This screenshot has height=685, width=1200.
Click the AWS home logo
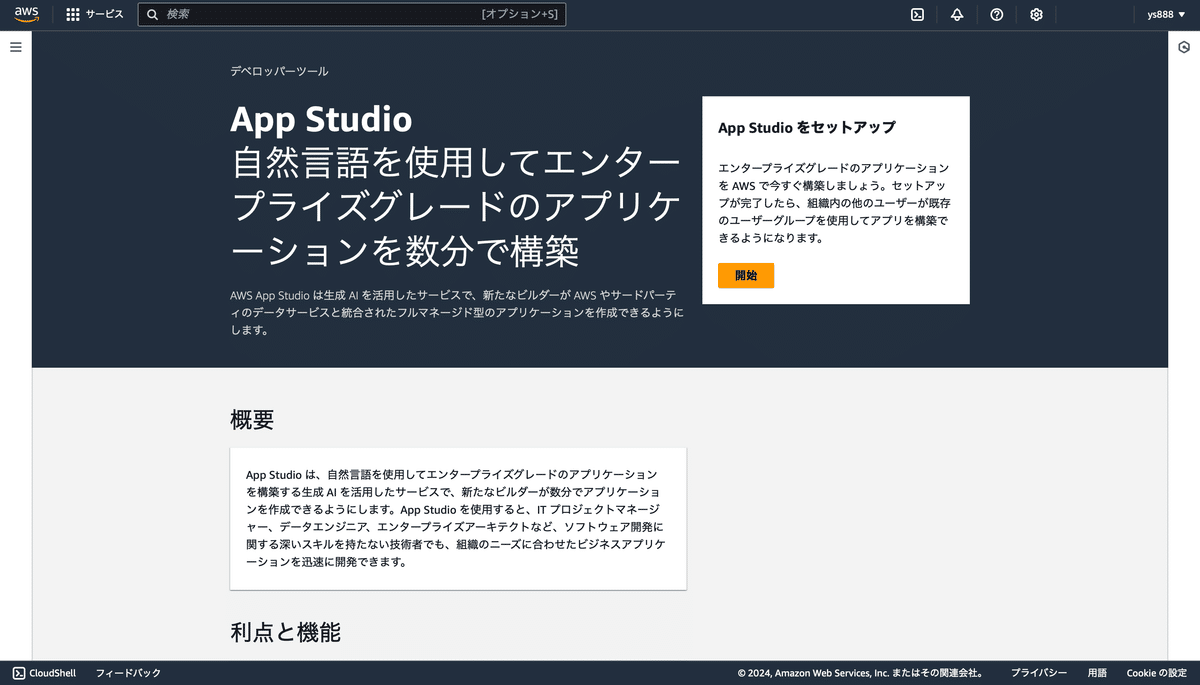click(x=25, y=14)
